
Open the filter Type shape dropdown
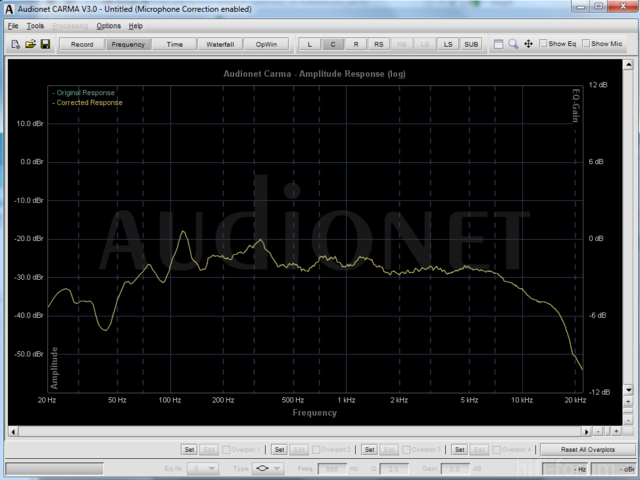264,468
